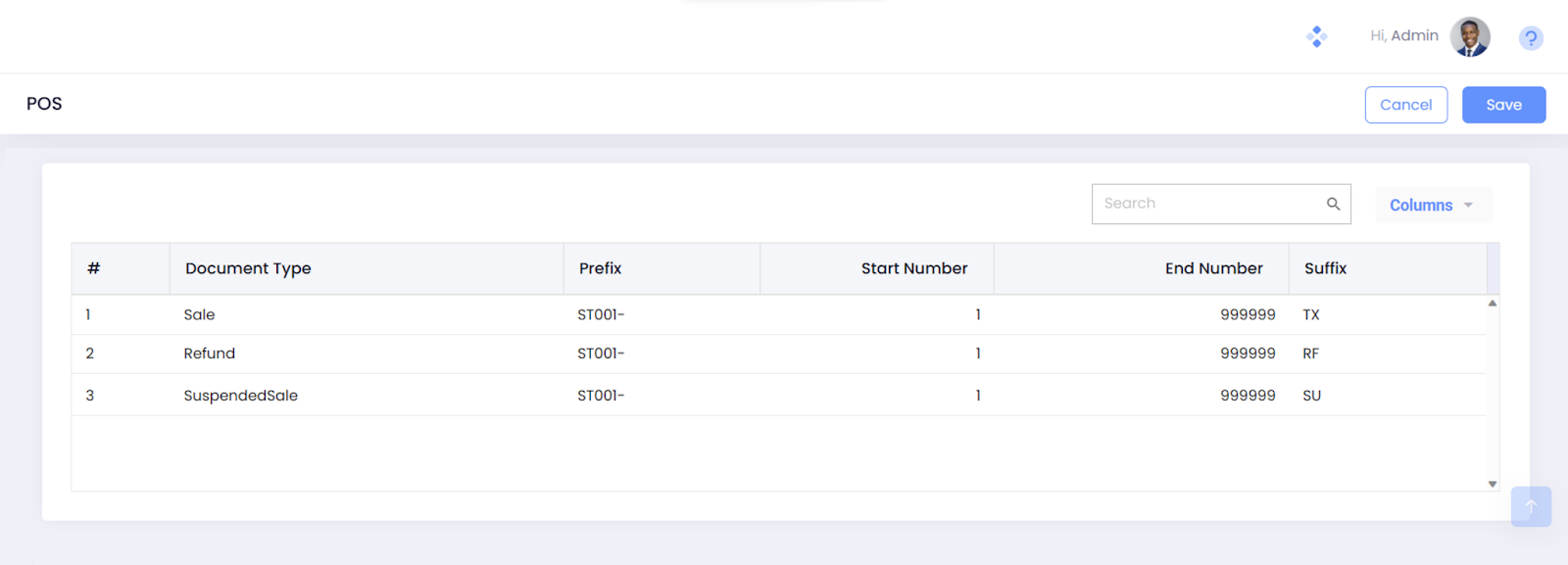
Task: Sort by Document Type column header
Action: (x=248, y=268)
